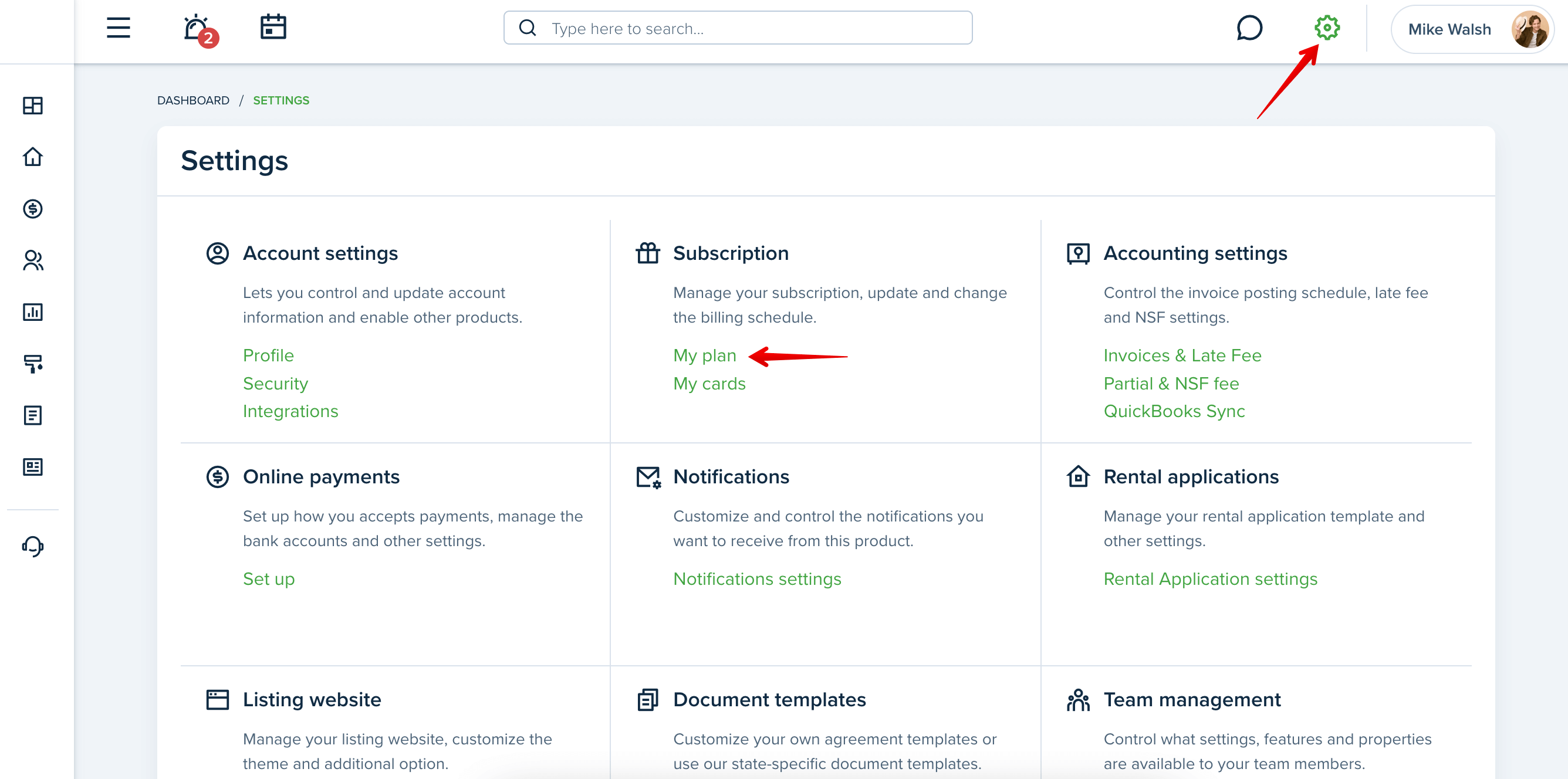
Task: Click Mike Walsh user name
Action: [1449, 29]
